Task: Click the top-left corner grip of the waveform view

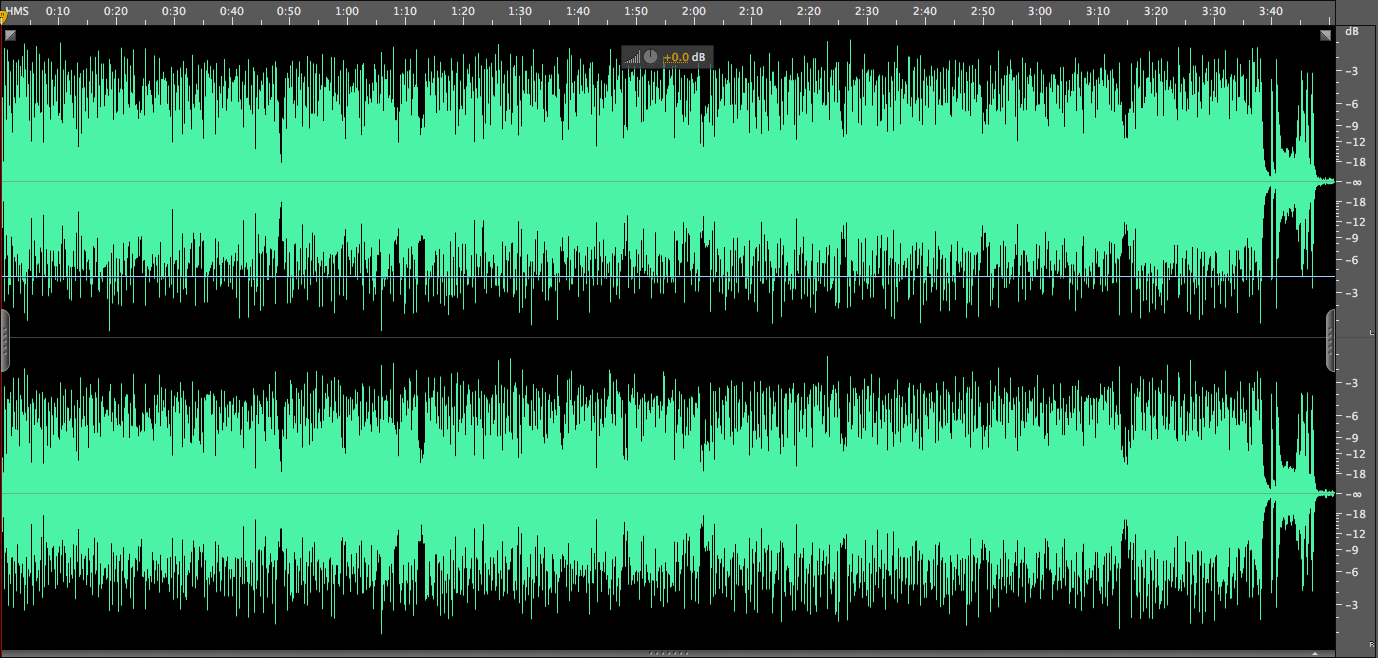Action: [11, 34]
